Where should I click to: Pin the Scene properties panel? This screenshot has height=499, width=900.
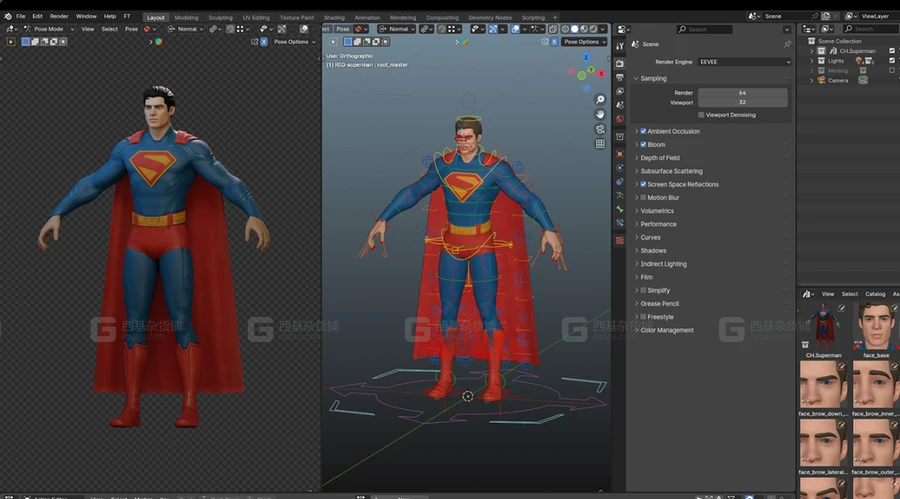click(787, 44)
